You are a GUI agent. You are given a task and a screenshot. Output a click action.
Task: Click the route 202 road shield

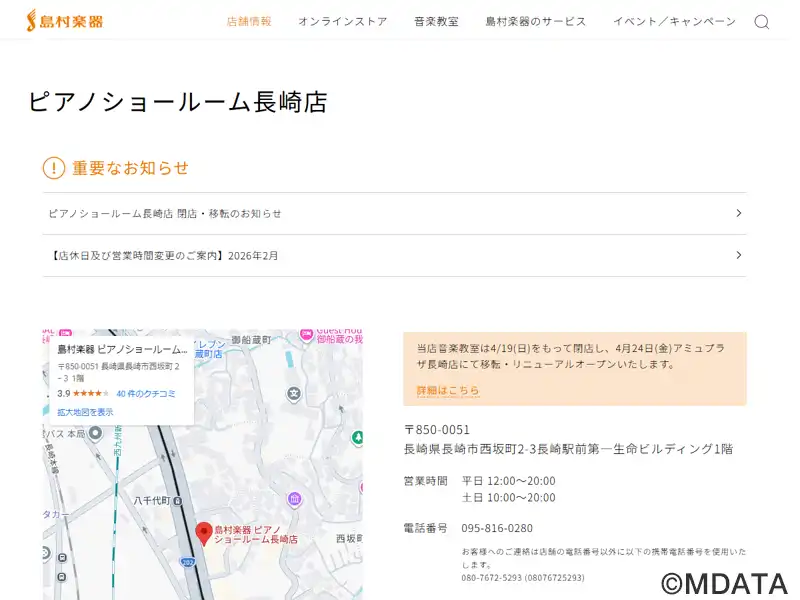click(x=188, y=564)
